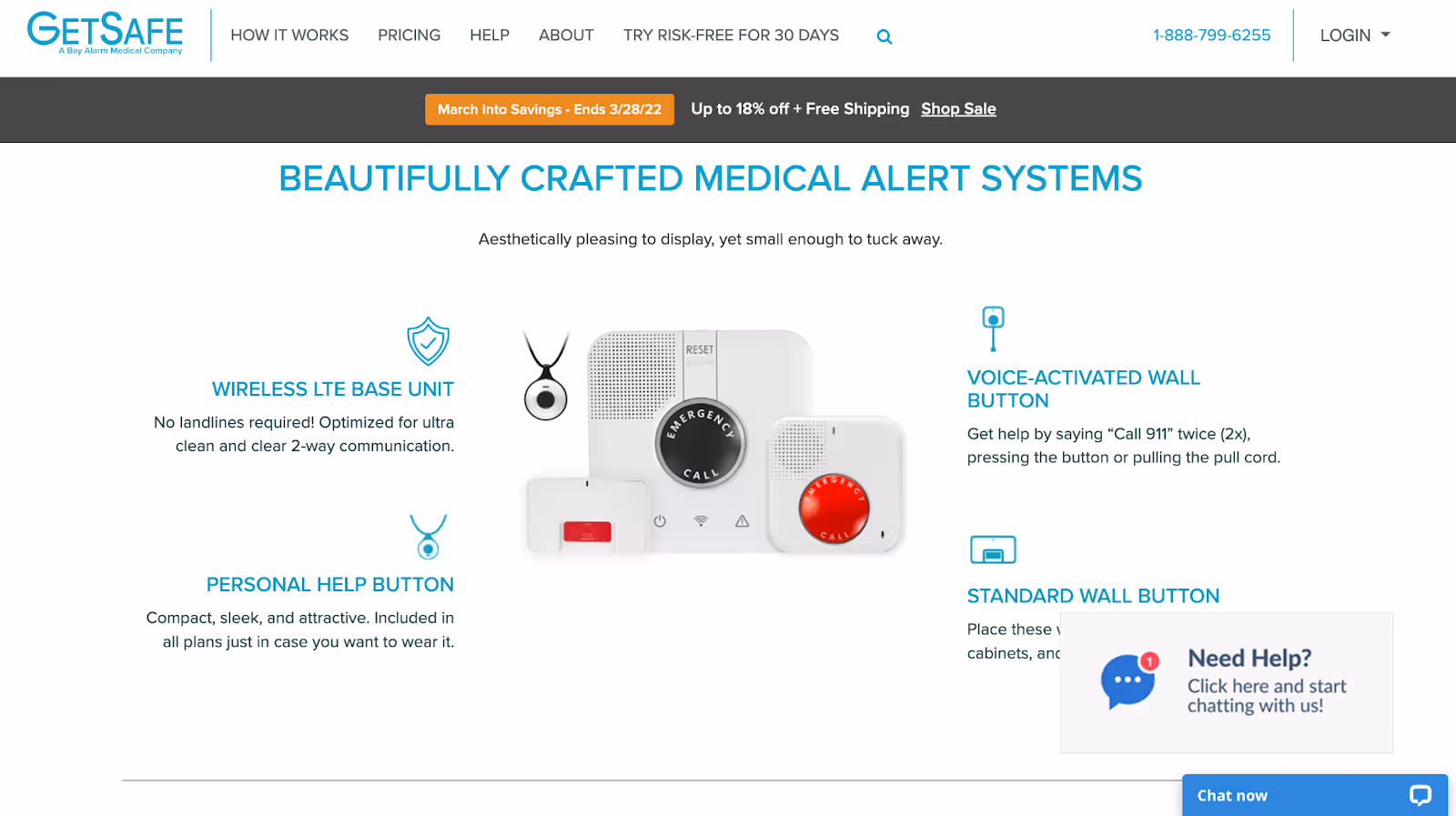
Task: Open the HELP menu item
Action: pos(490,35)
